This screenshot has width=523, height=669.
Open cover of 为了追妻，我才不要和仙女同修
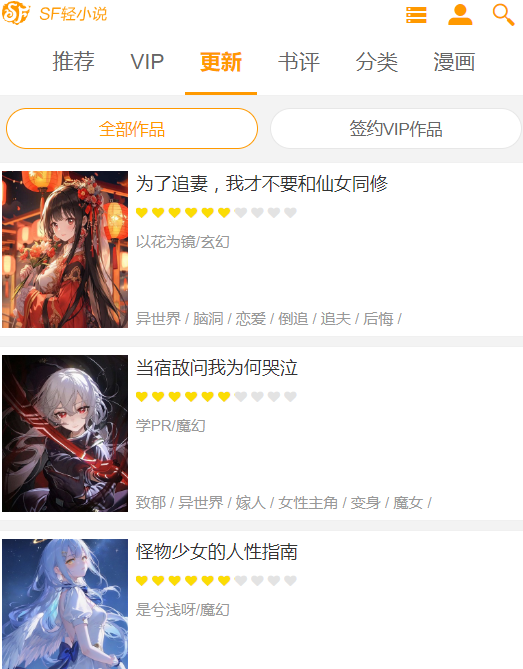point(65,249)
